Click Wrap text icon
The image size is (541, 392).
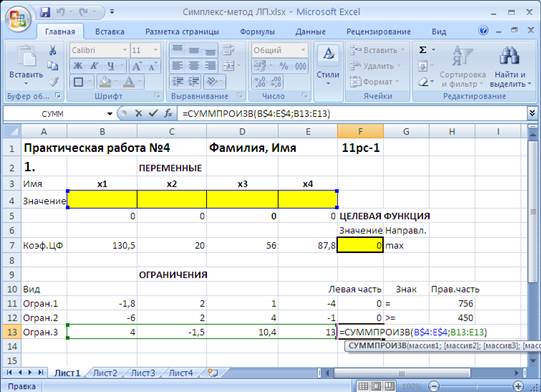(x=228, y=50)
